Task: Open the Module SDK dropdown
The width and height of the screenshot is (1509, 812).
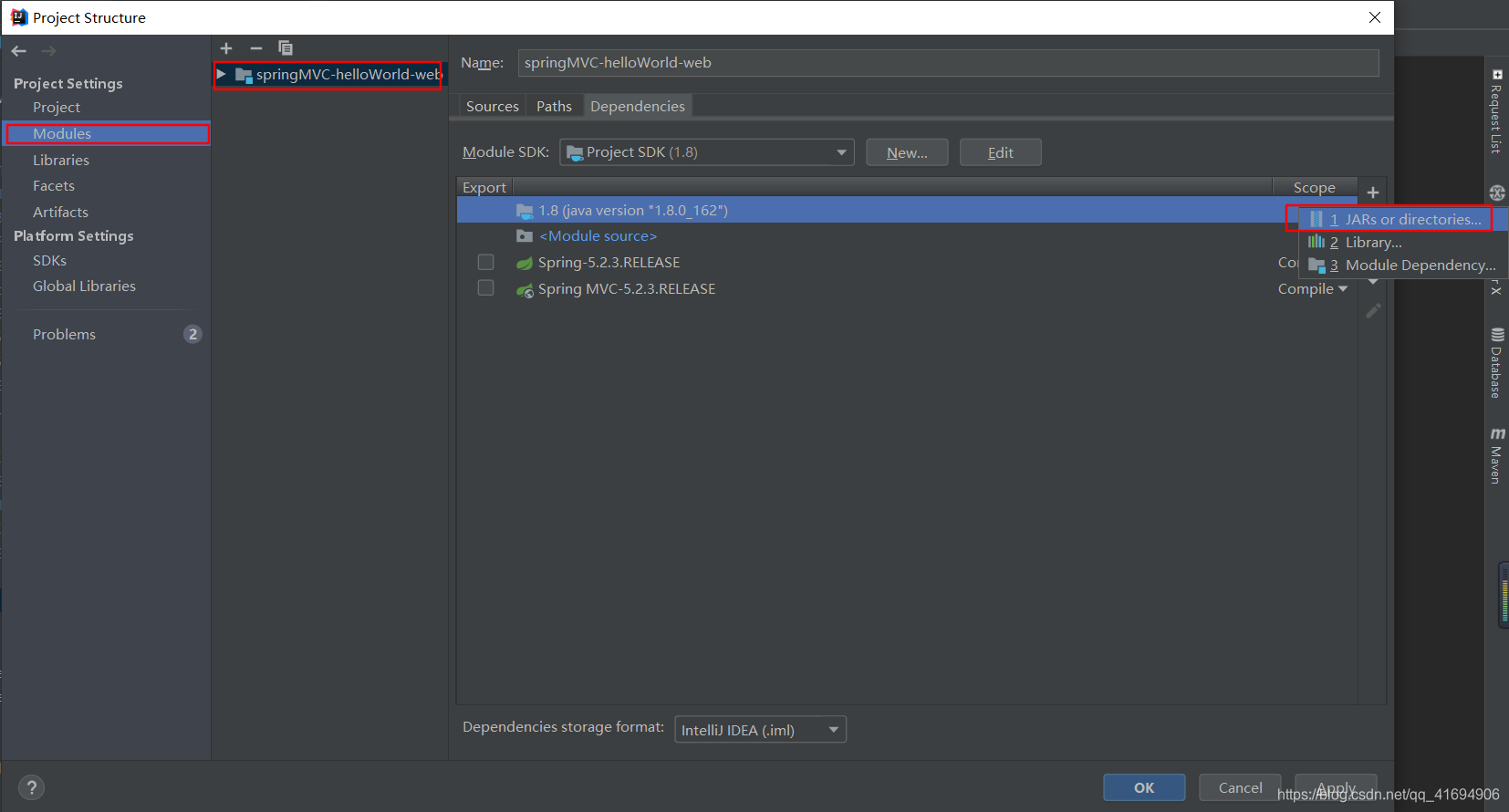Action: (706, 152)
